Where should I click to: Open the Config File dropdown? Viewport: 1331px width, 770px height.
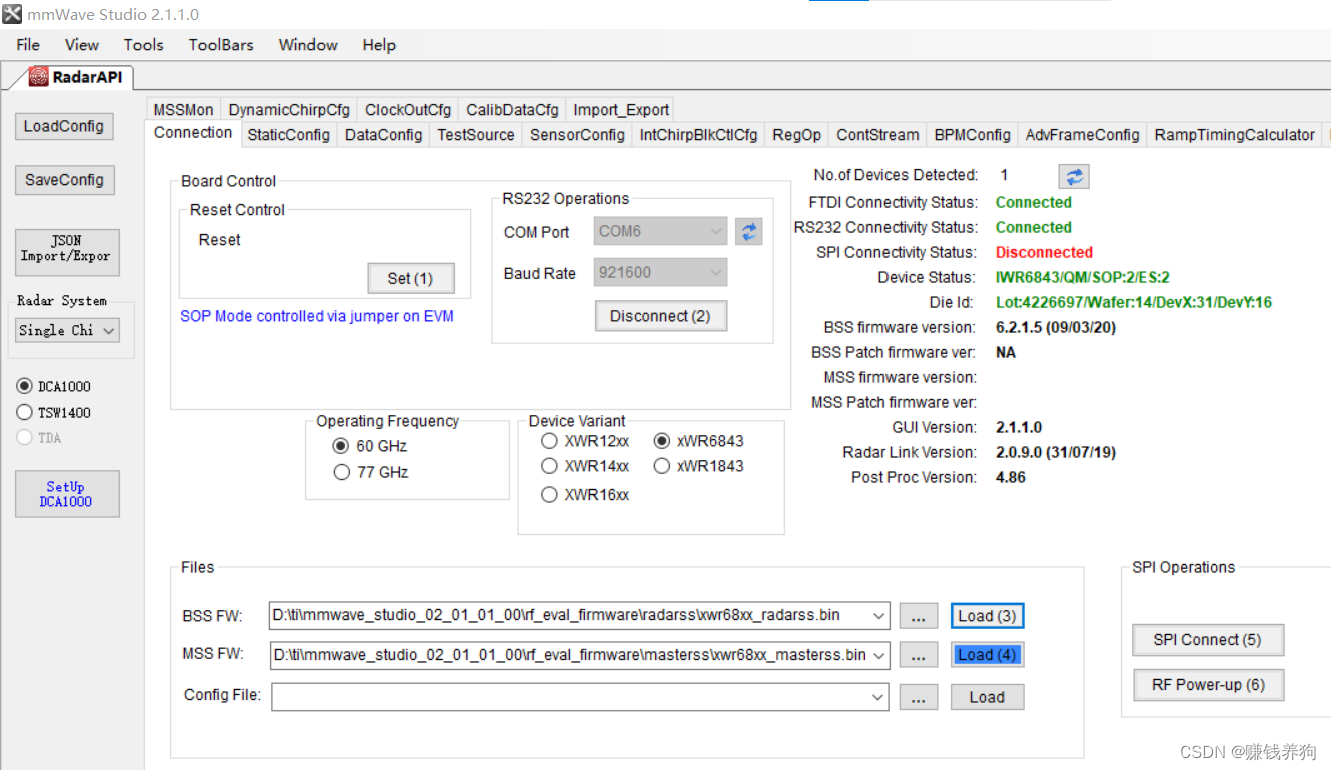878,697
